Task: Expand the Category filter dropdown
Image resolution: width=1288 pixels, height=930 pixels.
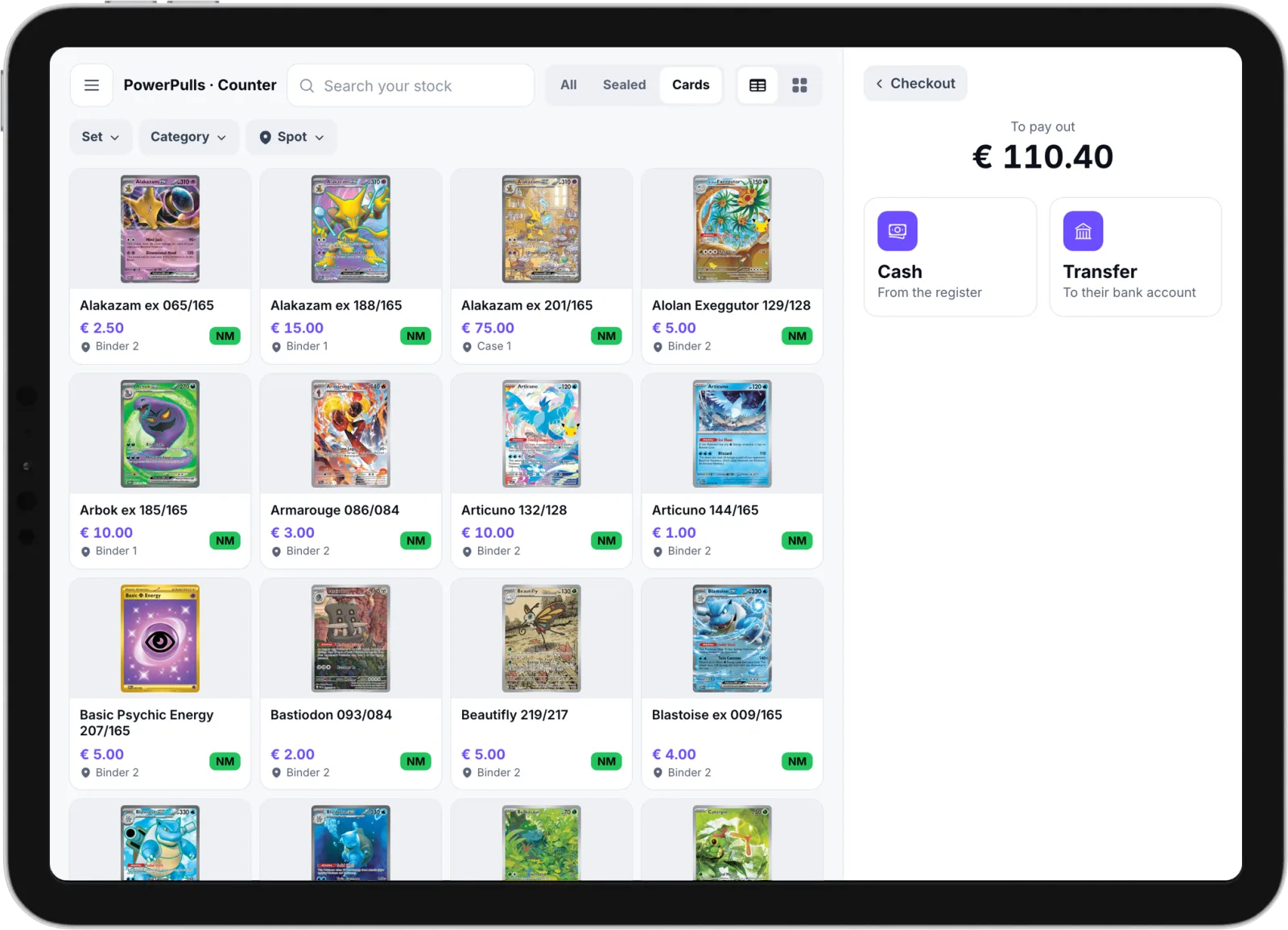Action: coord(188,137)
